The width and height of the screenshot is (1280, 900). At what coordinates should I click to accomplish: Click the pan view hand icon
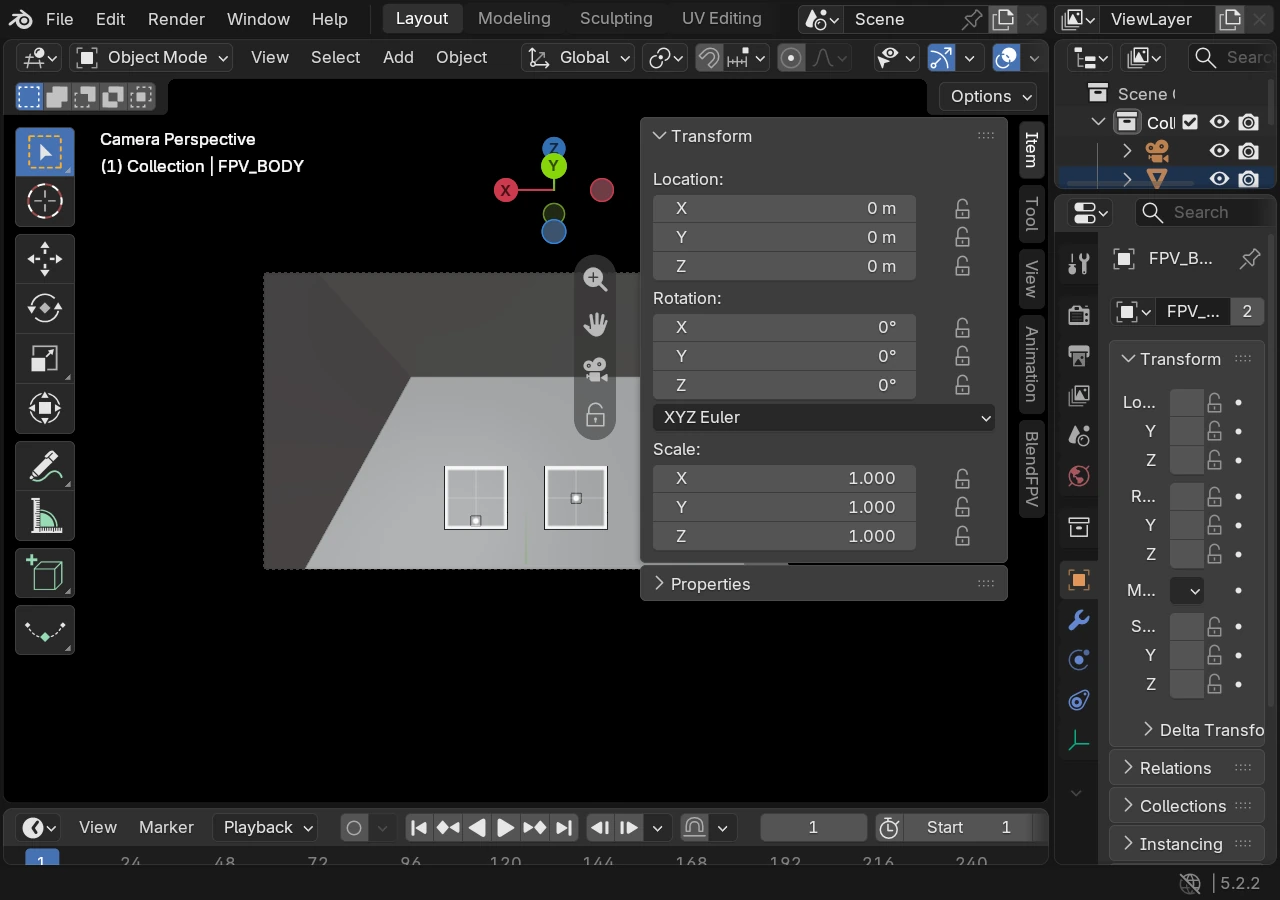point(595,324)
